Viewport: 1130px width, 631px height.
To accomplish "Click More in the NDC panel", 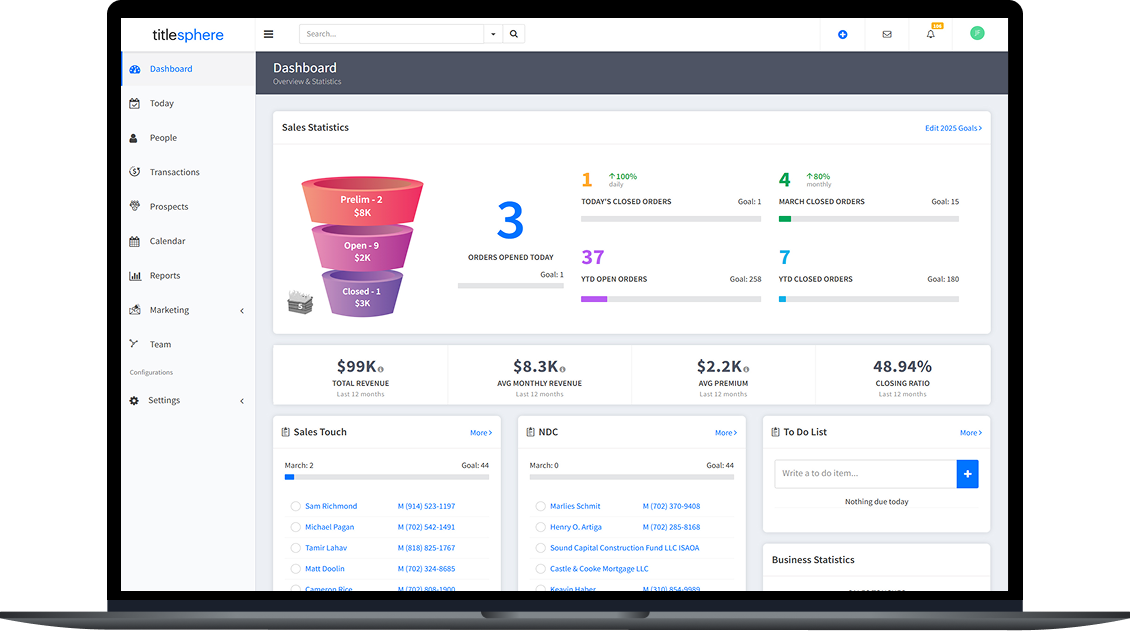I will pos(726,433).
